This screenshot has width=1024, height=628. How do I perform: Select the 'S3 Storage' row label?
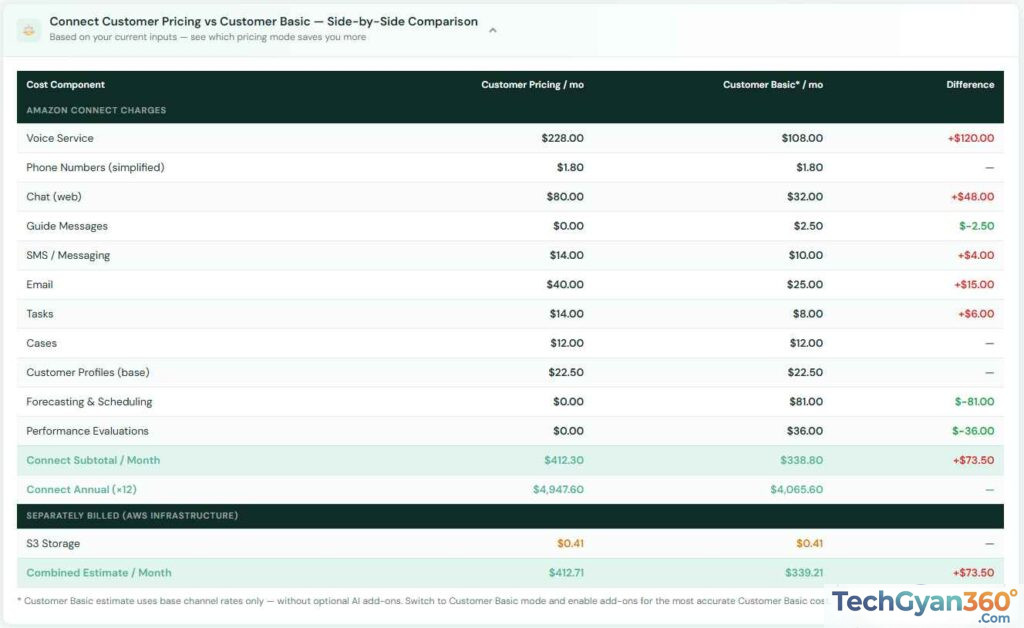click(x=53, y=544)
